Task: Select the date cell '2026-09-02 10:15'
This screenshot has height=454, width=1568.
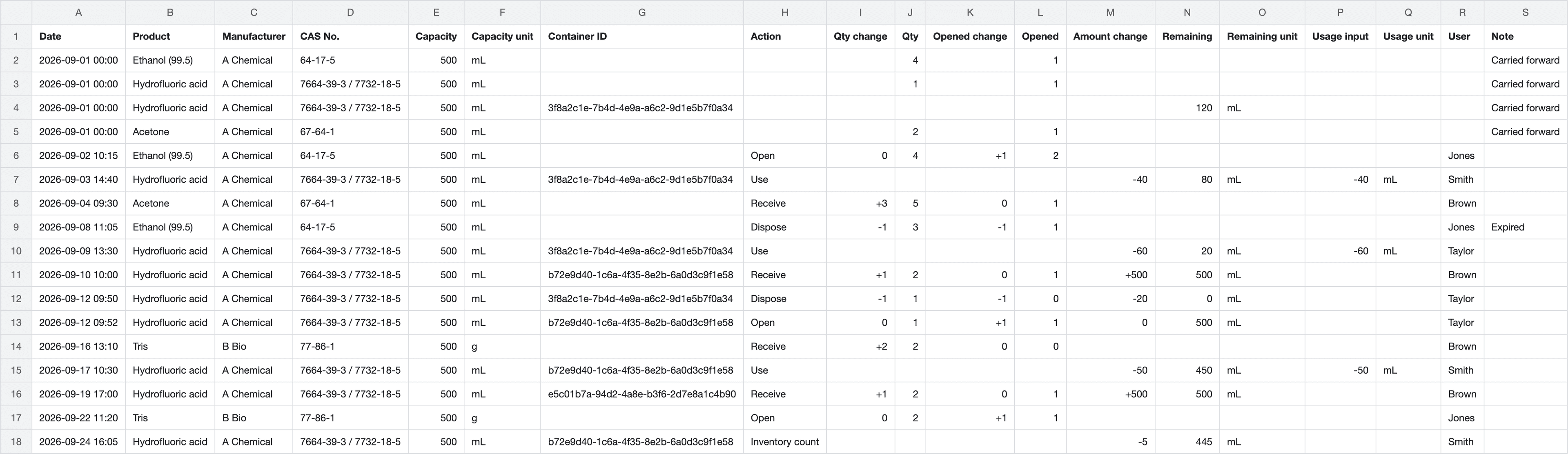Action: click(x=78, y=155)
